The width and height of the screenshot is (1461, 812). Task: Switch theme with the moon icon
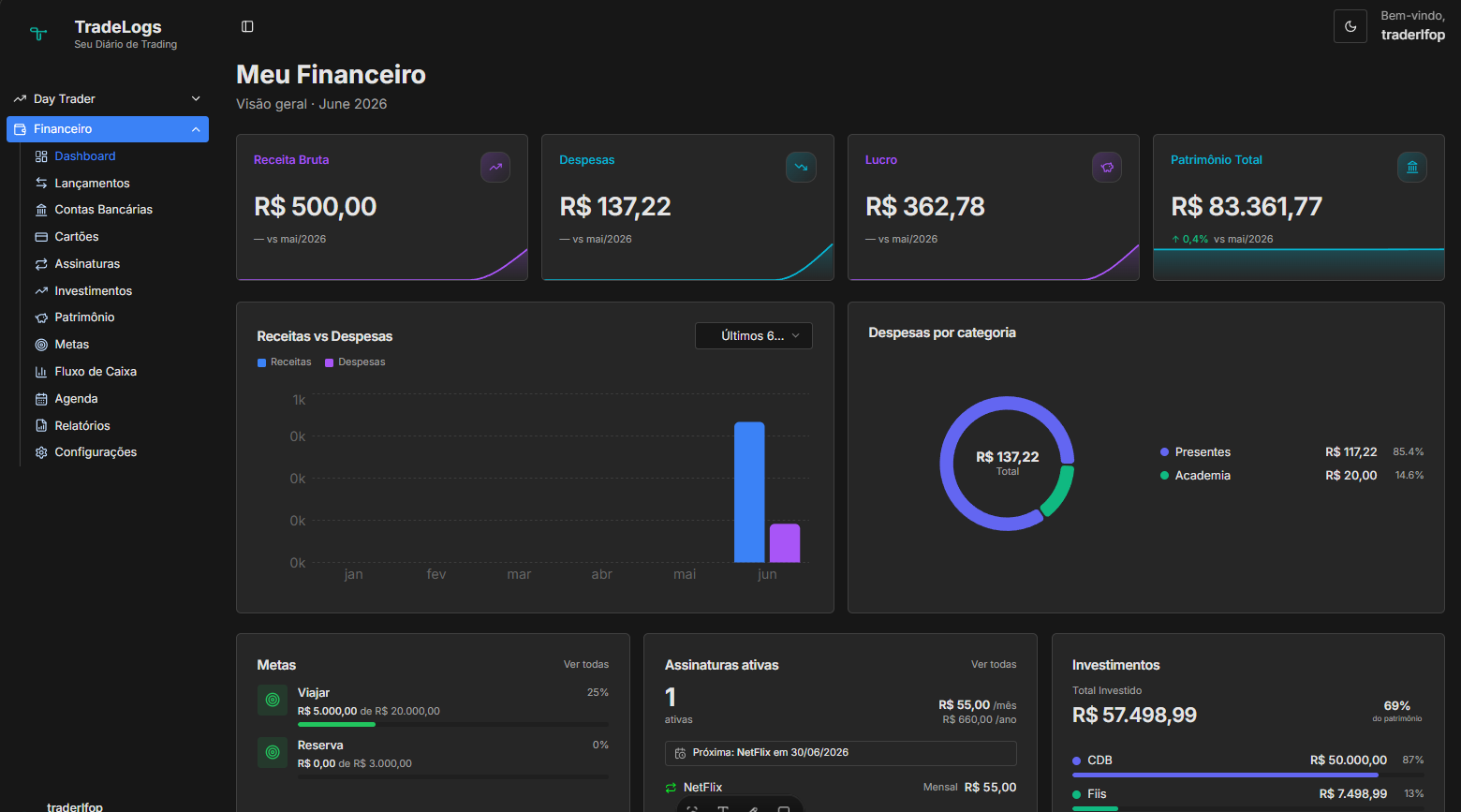[x=1350, y=26]
